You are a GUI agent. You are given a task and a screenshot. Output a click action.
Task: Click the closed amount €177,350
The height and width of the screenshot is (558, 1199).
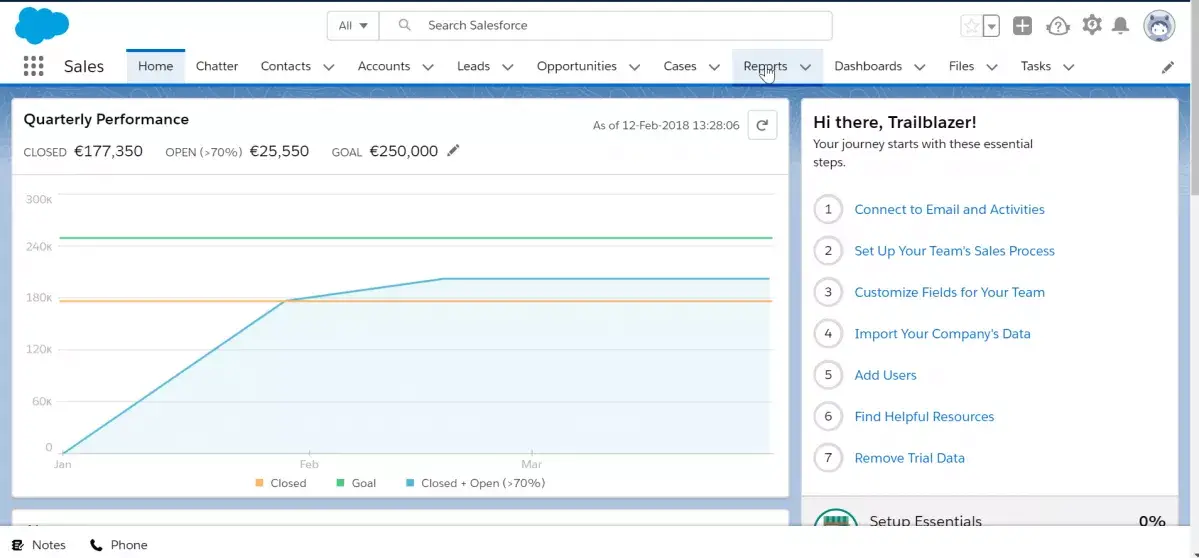click(108, 151)
